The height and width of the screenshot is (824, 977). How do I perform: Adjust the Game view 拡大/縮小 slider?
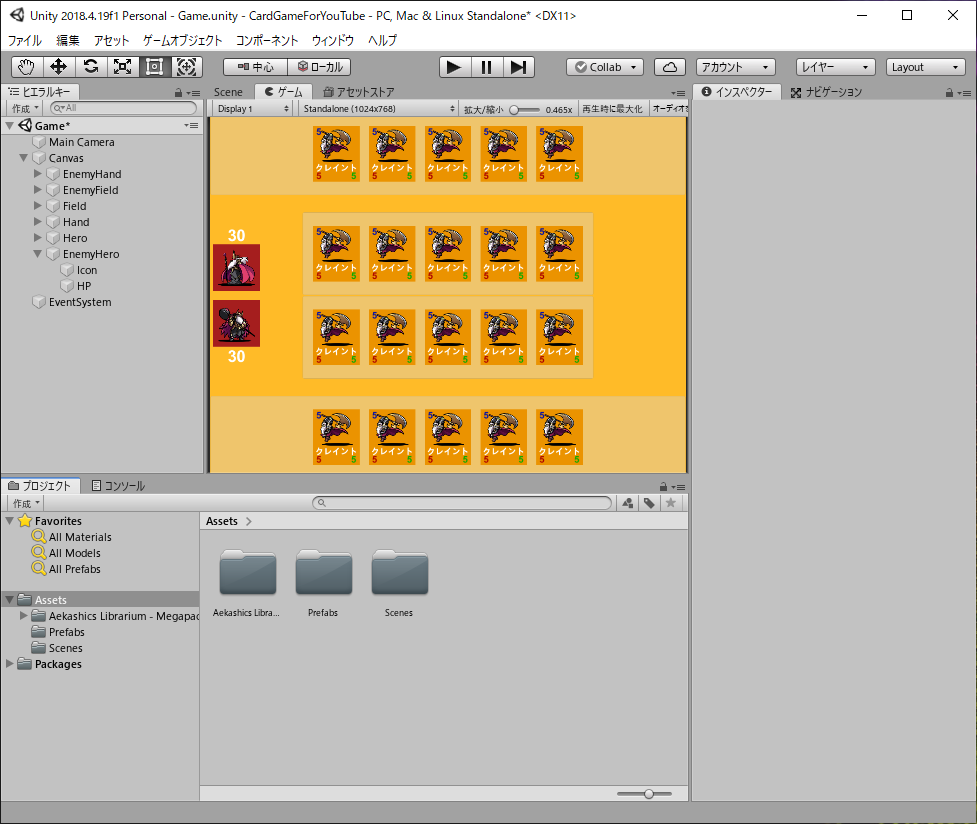525,110
